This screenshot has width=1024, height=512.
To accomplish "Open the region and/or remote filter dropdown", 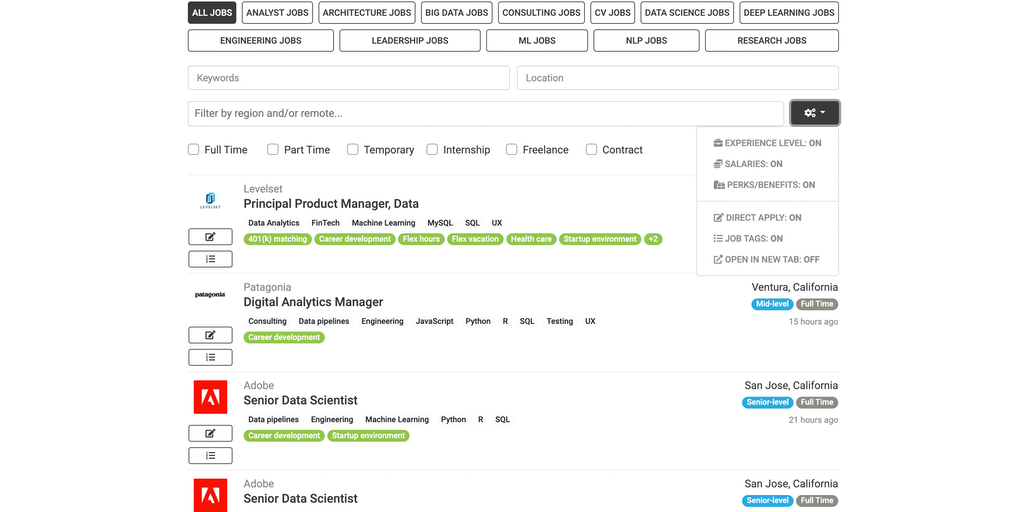I will pos(485,113).
